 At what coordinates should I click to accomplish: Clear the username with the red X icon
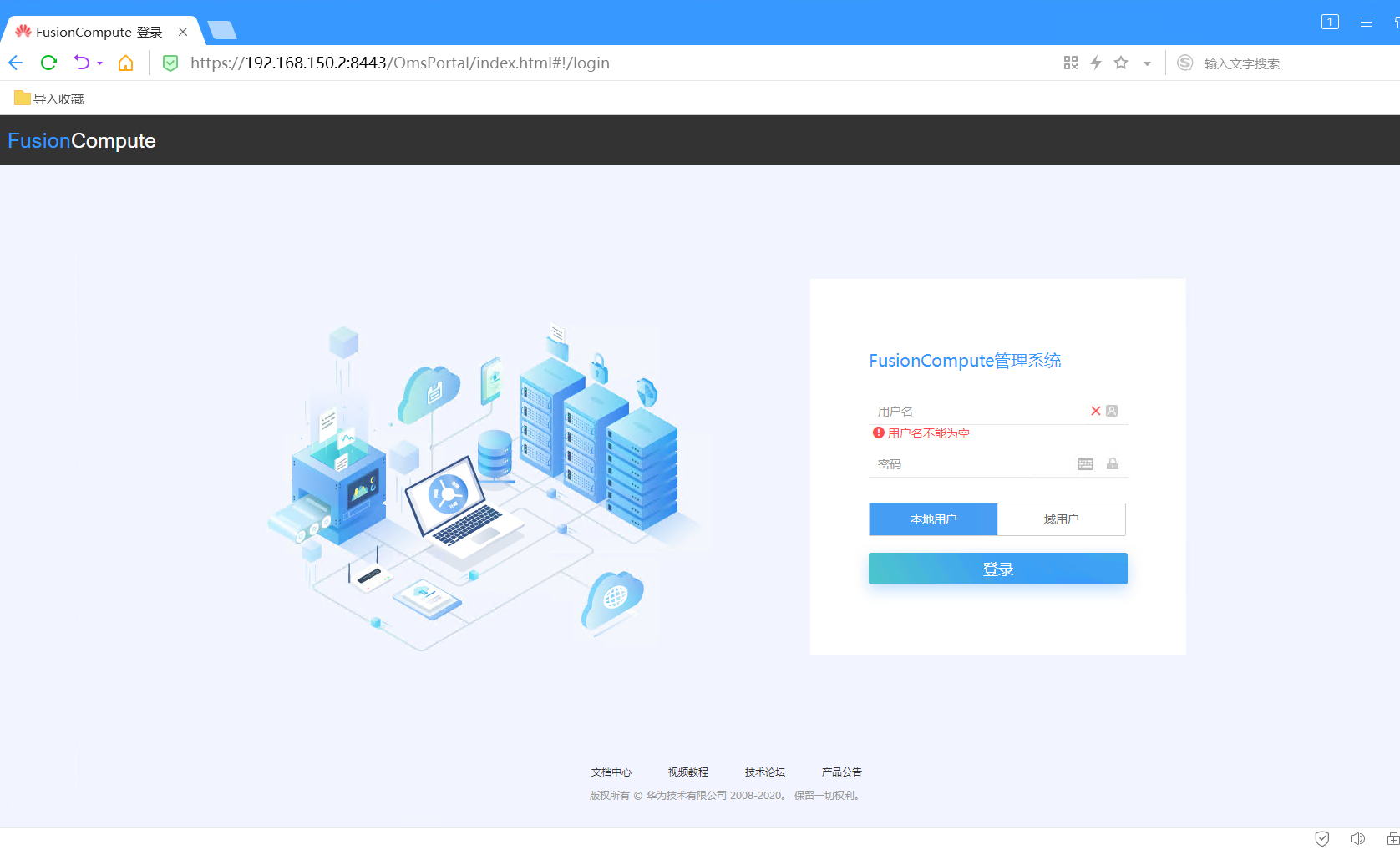tap(1096, 411)
